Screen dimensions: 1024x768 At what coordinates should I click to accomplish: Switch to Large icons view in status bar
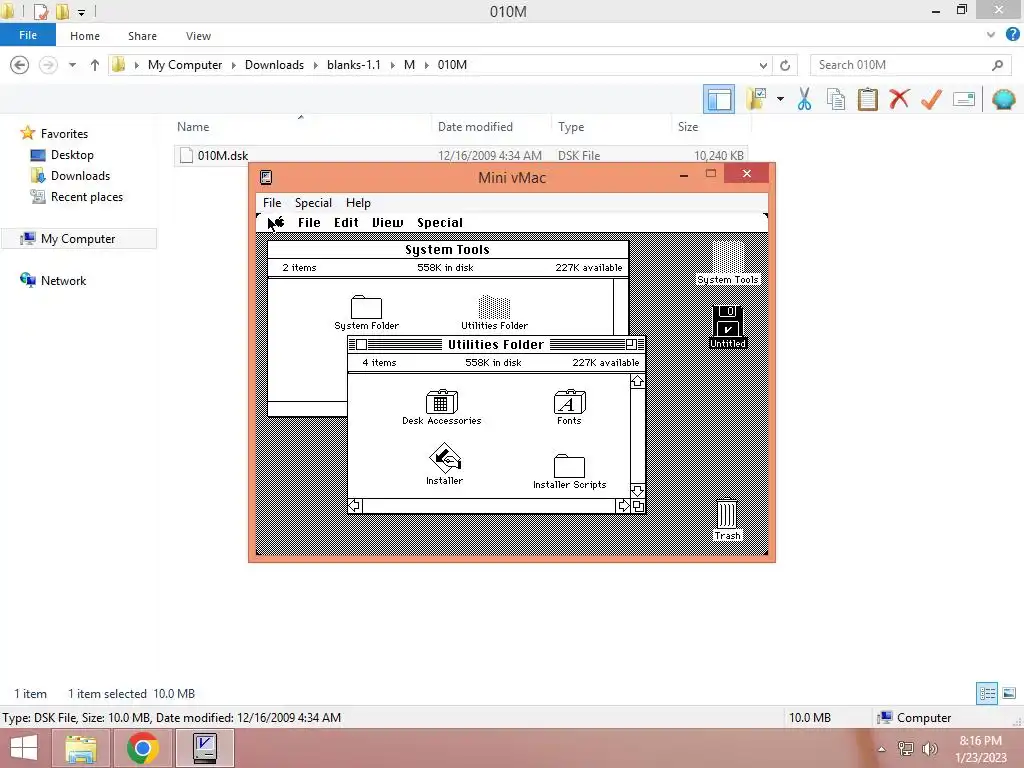click(1009, 694)
